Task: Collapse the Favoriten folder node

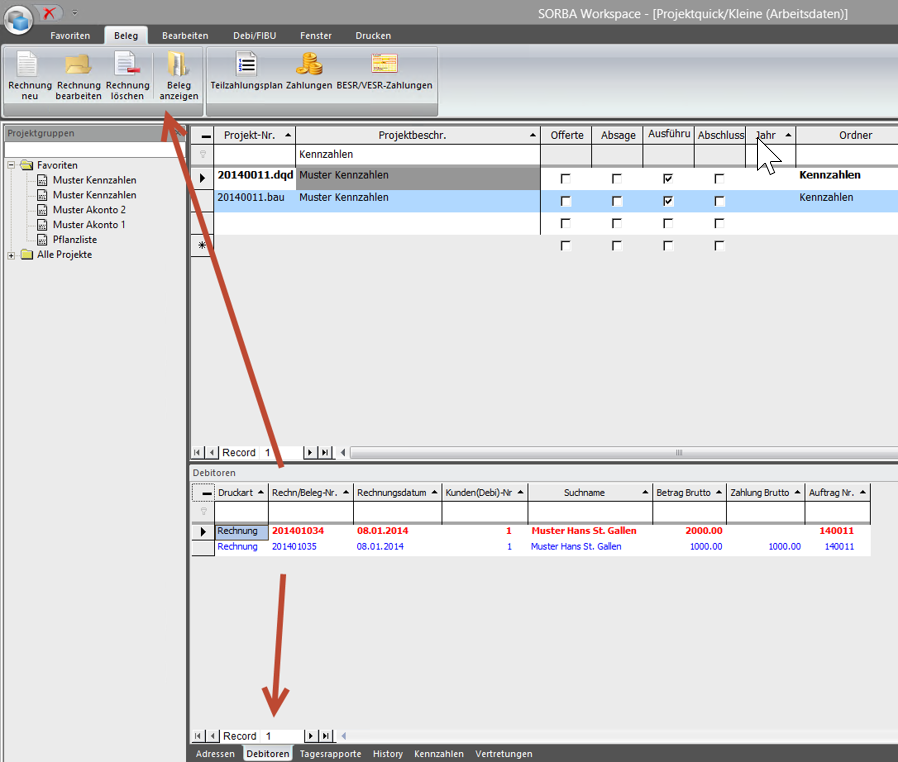Action: tap(12, 165)
